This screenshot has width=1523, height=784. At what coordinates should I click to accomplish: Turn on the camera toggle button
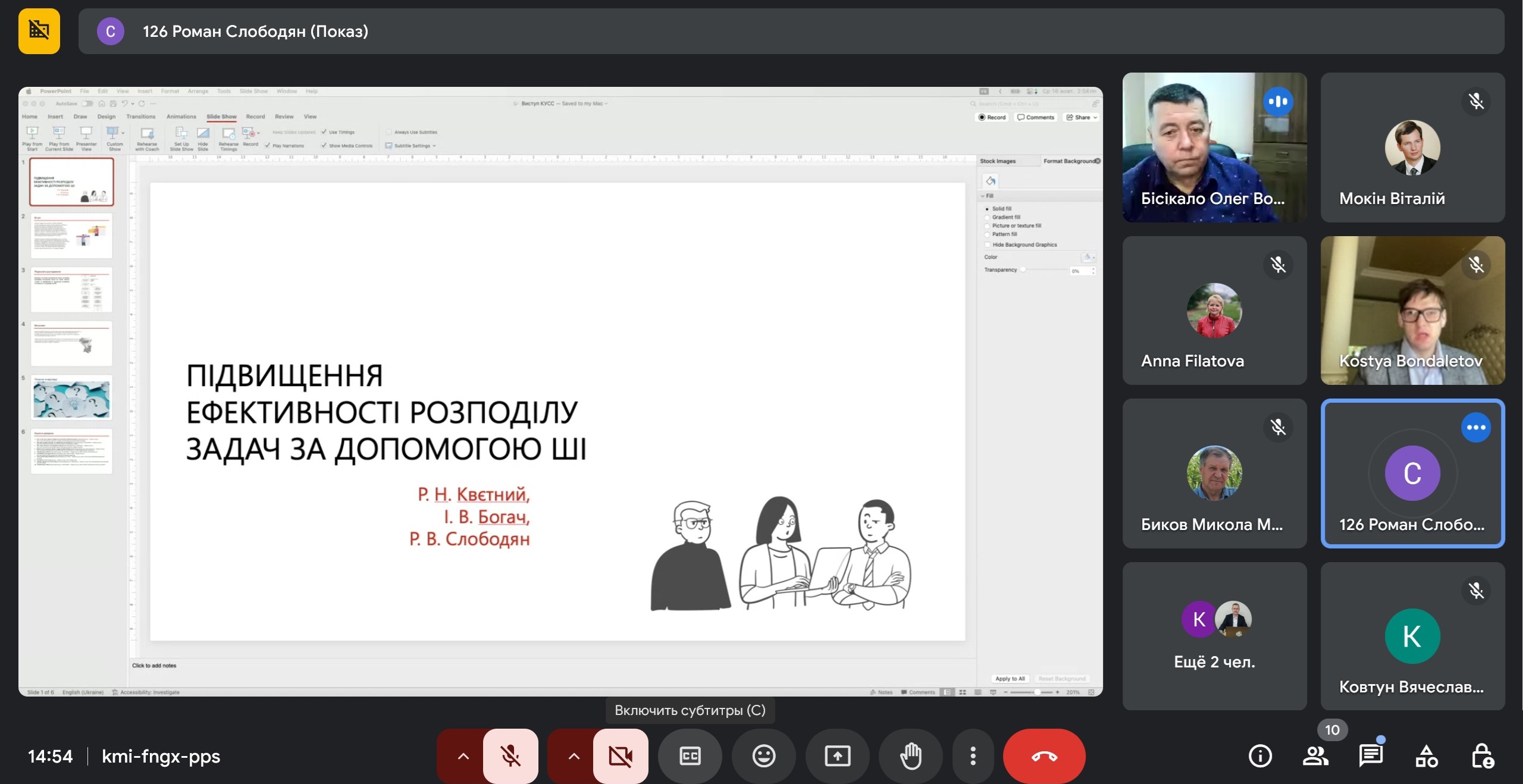(x=621, y=756)
